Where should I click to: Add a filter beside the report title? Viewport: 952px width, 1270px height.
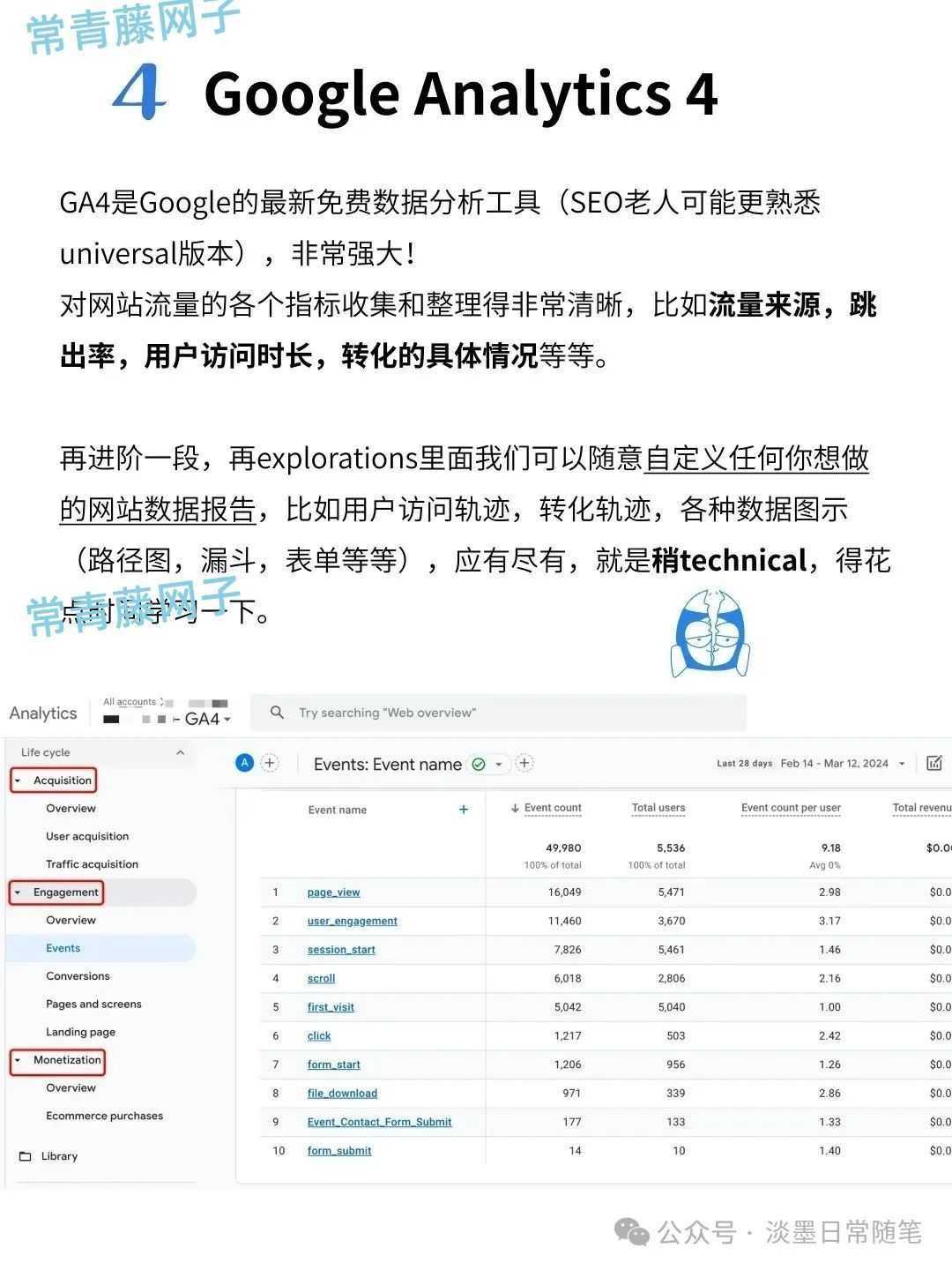524,764
